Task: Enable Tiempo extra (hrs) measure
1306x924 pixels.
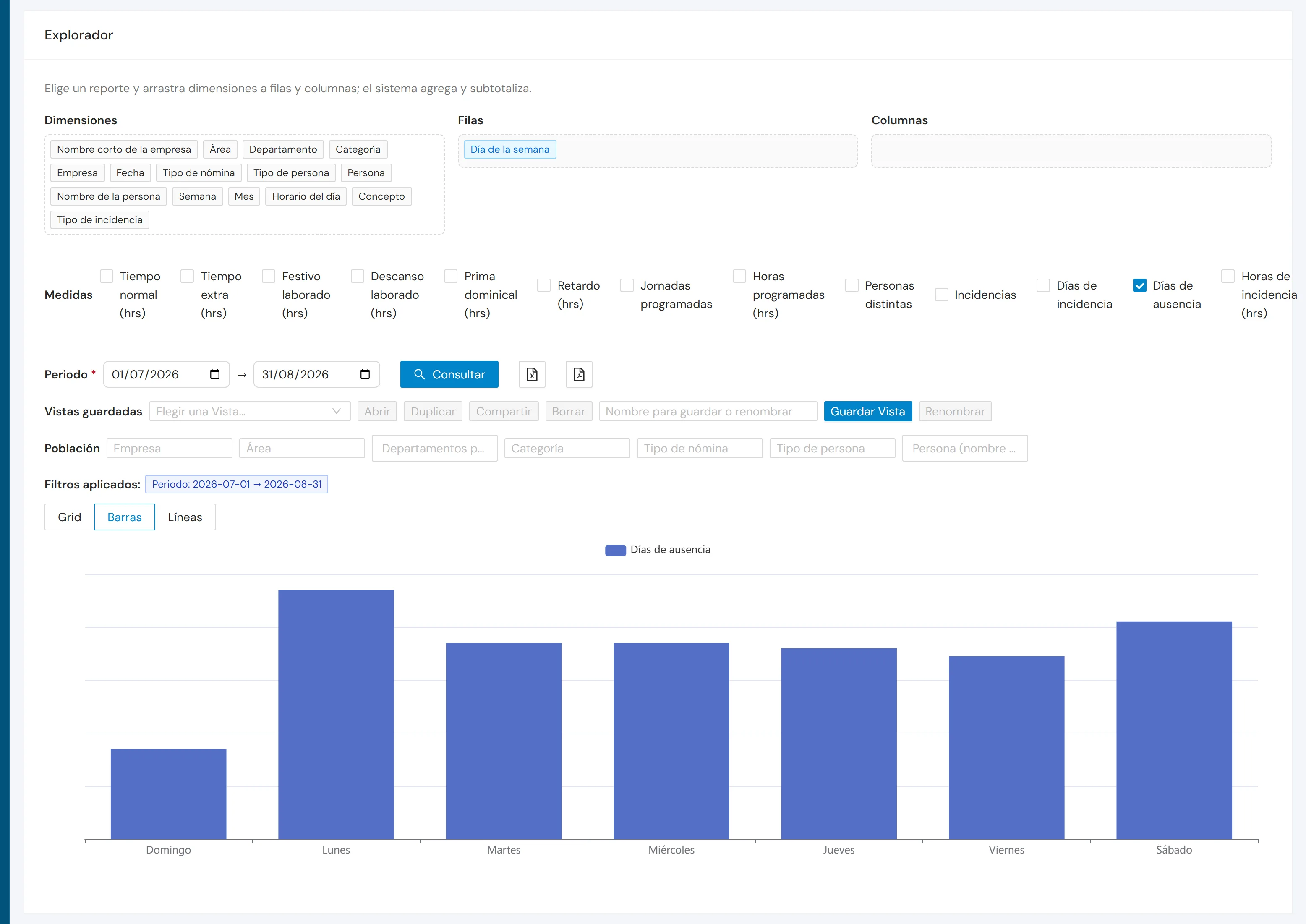Action: click(x=187, y=277)
